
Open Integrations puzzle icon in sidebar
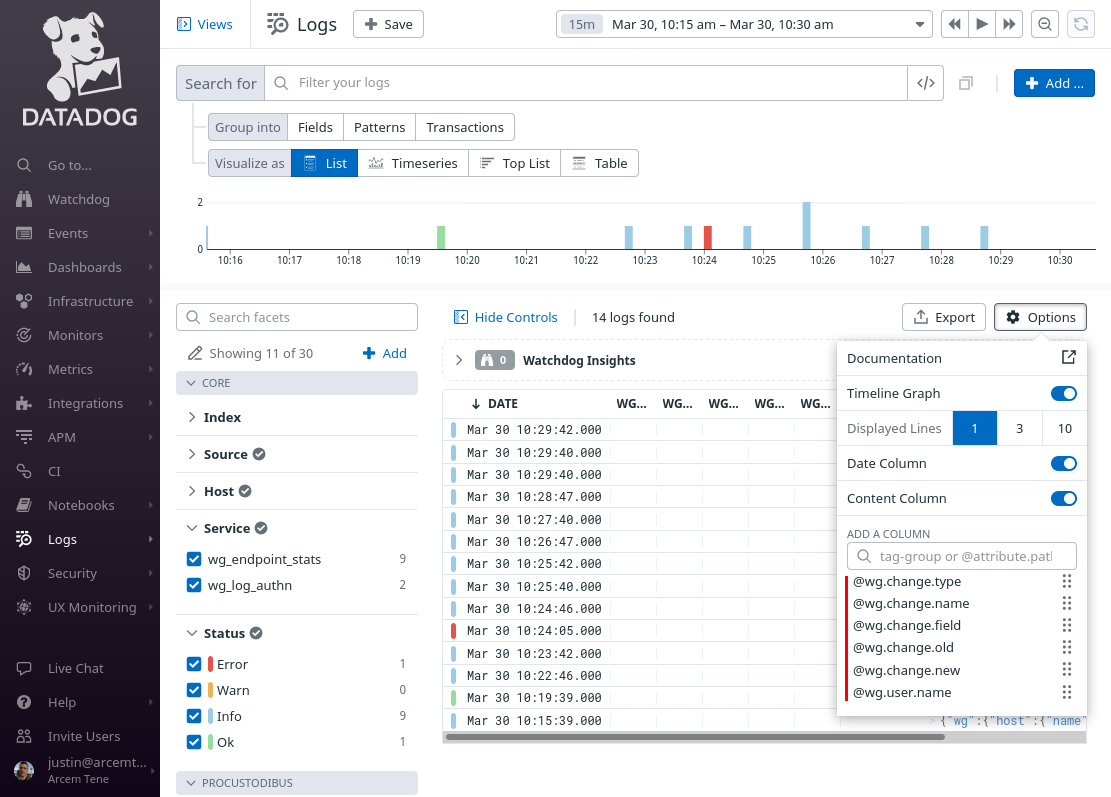(x=24, y=403)
